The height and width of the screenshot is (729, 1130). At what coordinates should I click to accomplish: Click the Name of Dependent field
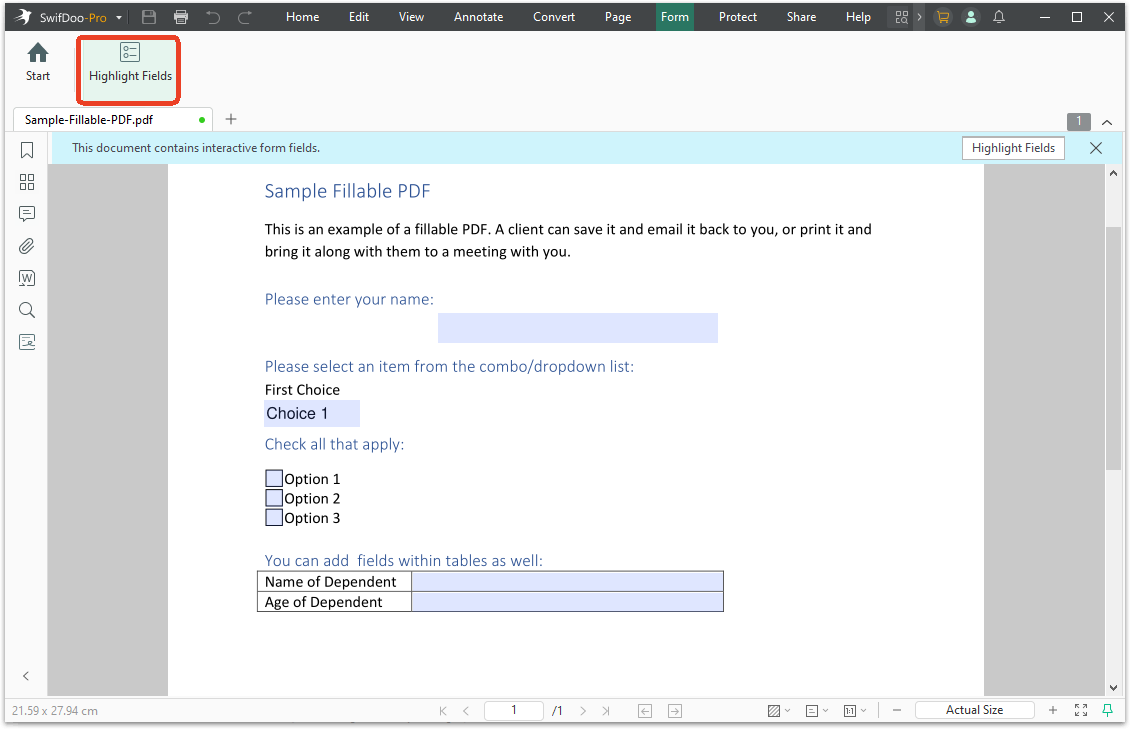pos(567,581)
